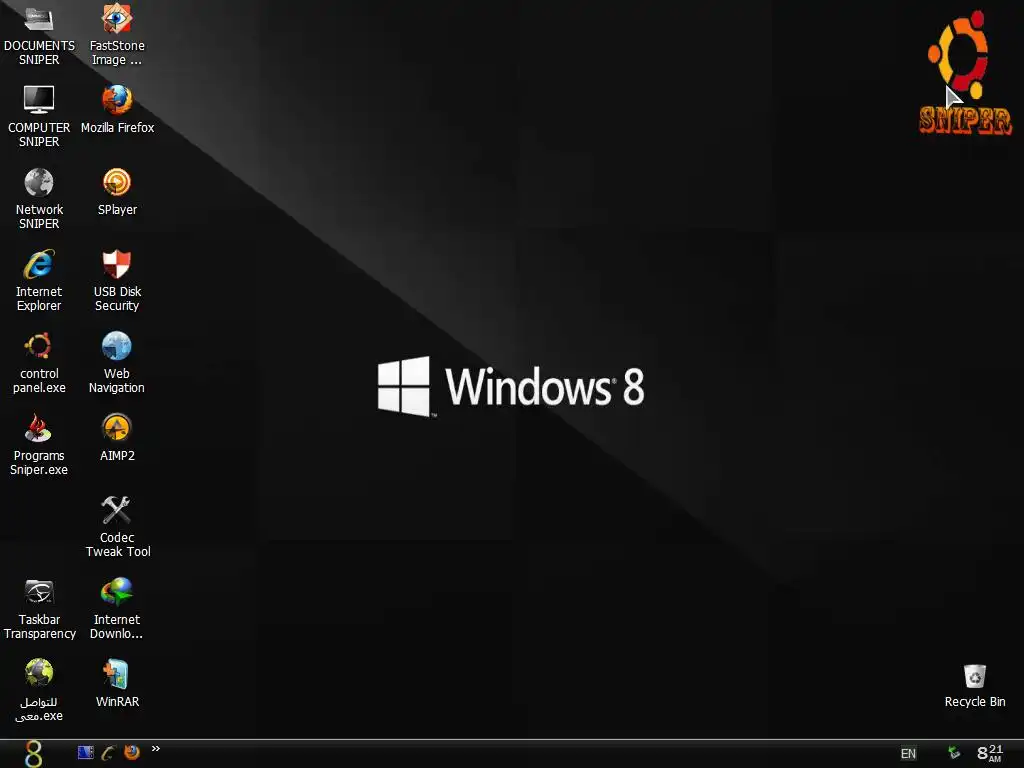
Task: Click the Web Navigation shortcut
Action: pos(117,362)
